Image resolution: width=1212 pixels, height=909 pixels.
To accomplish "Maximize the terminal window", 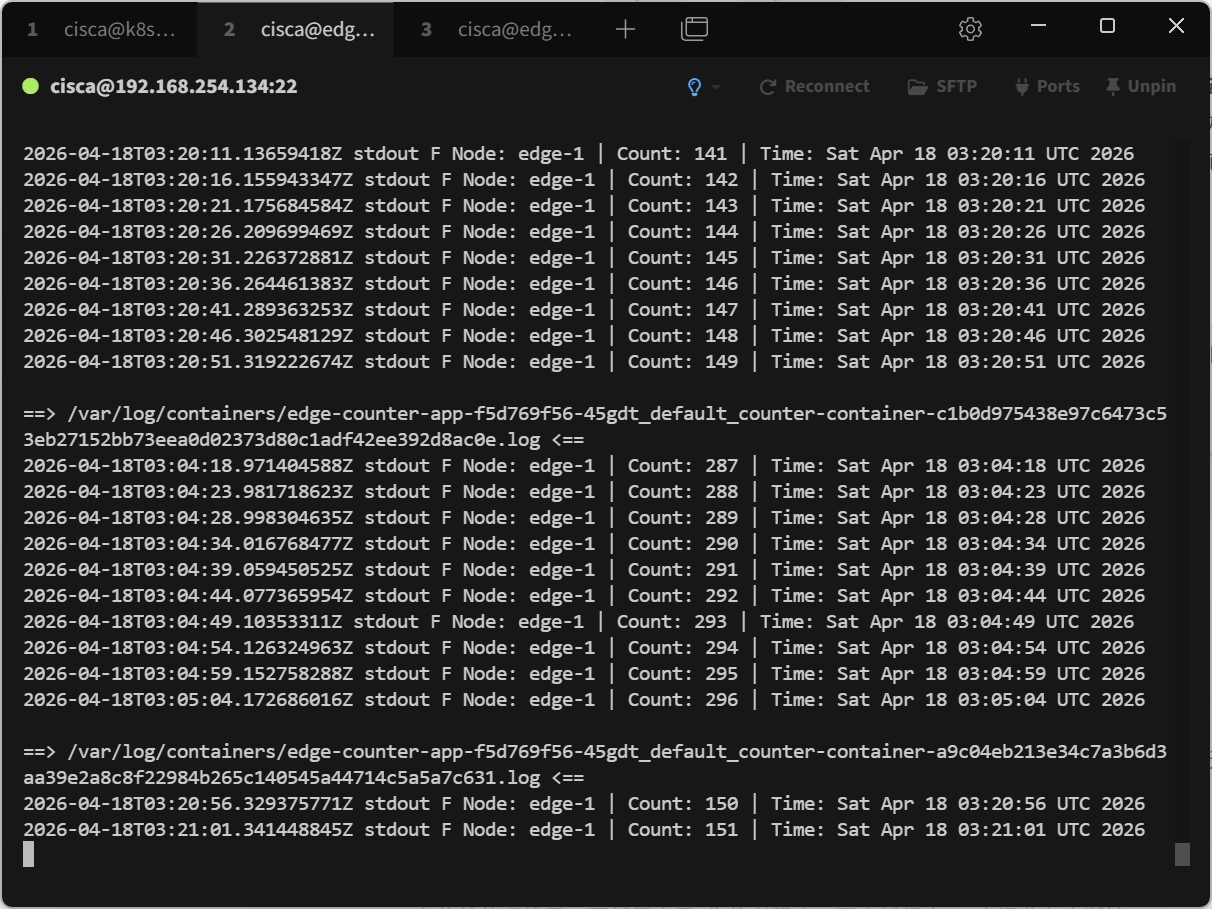I will point(1107,27).
